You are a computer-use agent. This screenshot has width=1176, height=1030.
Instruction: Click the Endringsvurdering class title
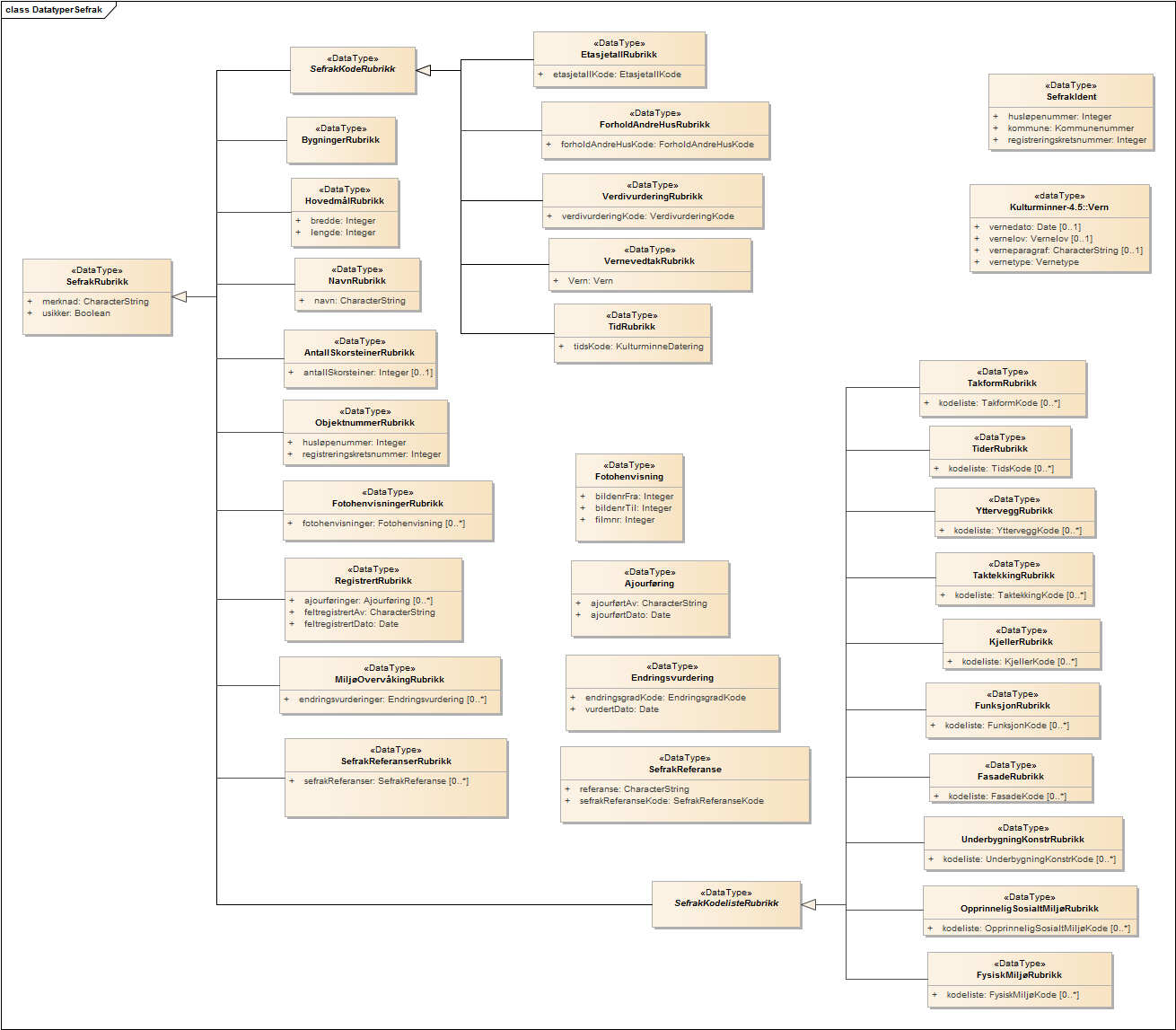point(672,678)
